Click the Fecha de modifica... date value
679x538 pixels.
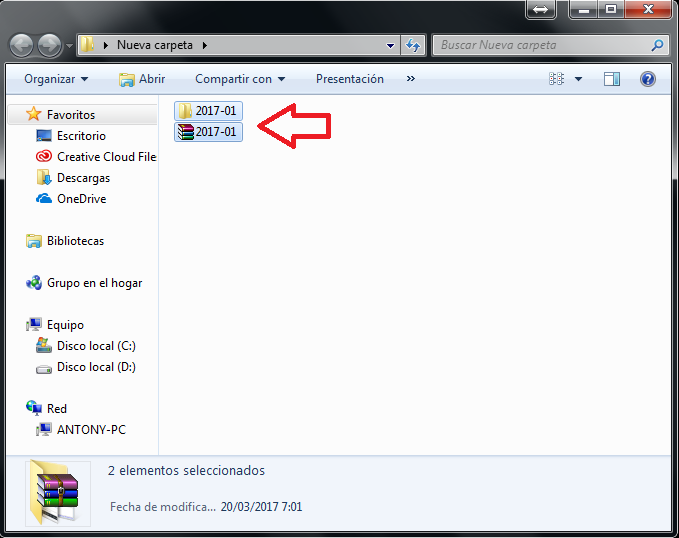[261, 507]
